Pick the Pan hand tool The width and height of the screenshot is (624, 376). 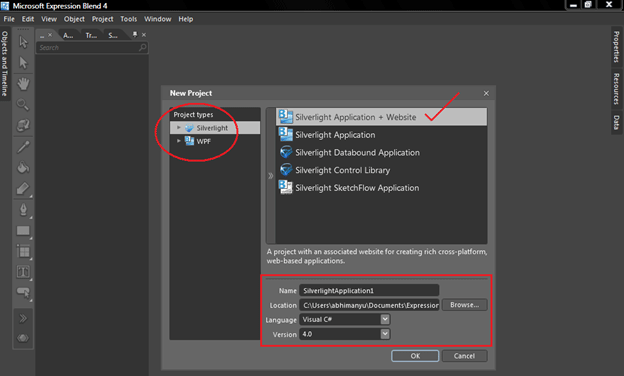click(23, 84)
